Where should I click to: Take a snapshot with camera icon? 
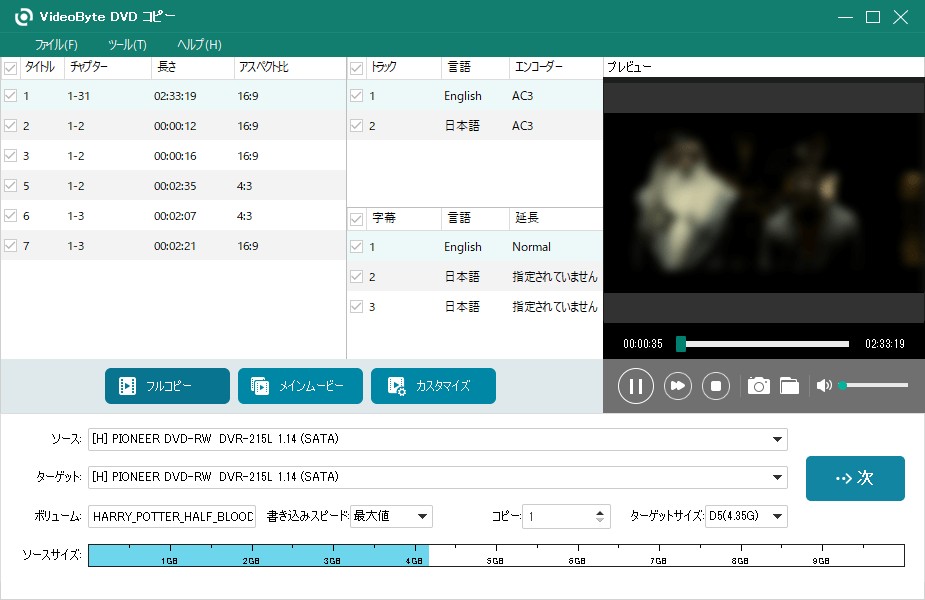[759, 386]
